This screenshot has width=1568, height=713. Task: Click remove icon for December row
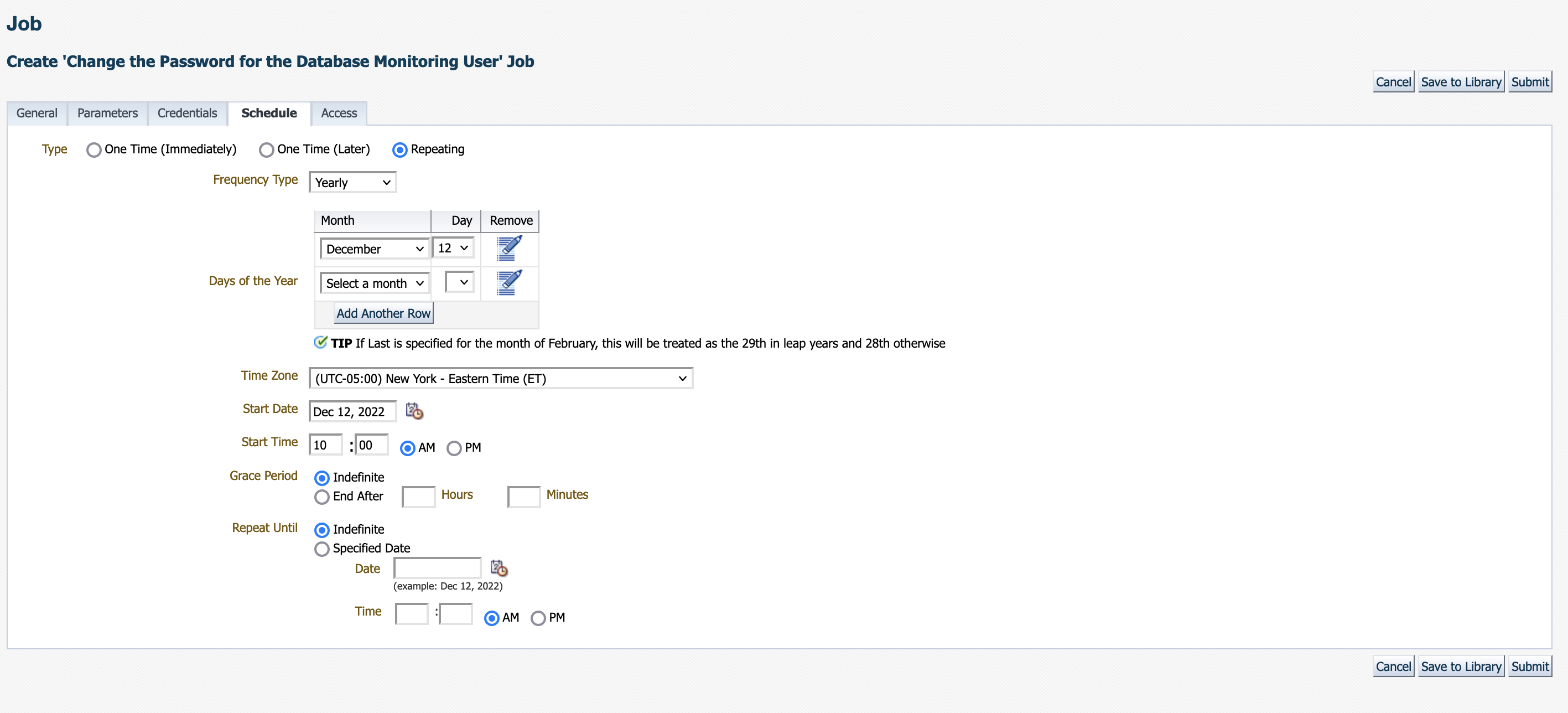(x=508, y=249)
